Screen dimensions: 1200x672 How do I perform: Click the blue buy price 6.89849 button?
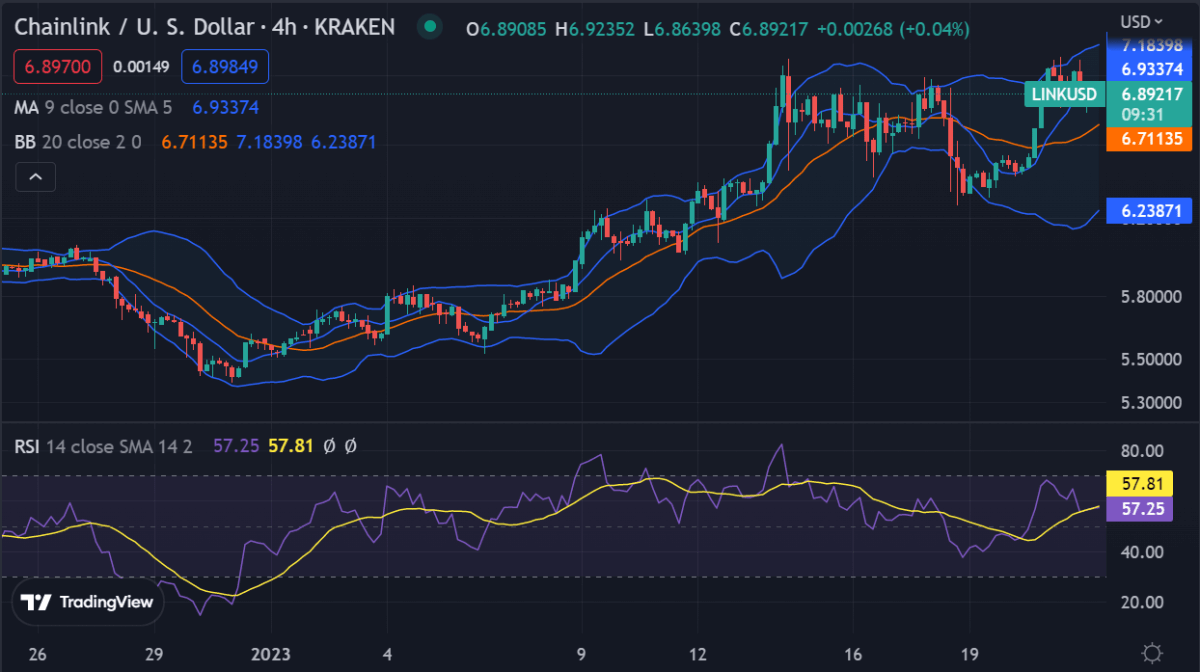tap(225, 67)
